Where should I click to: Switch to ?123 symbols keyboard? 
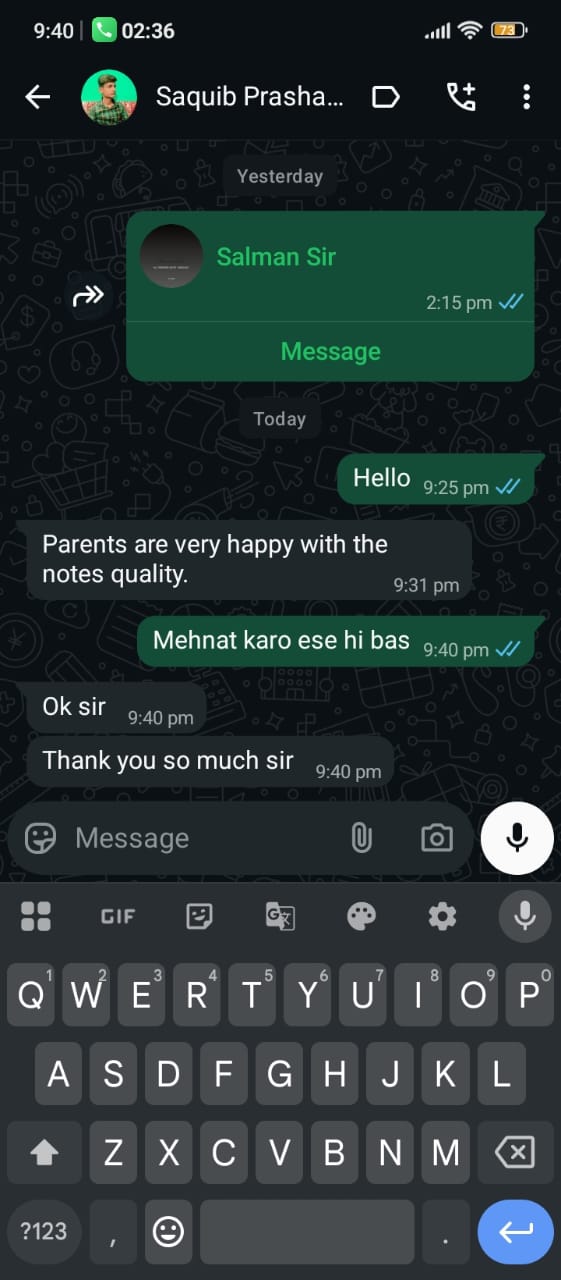44,1231
